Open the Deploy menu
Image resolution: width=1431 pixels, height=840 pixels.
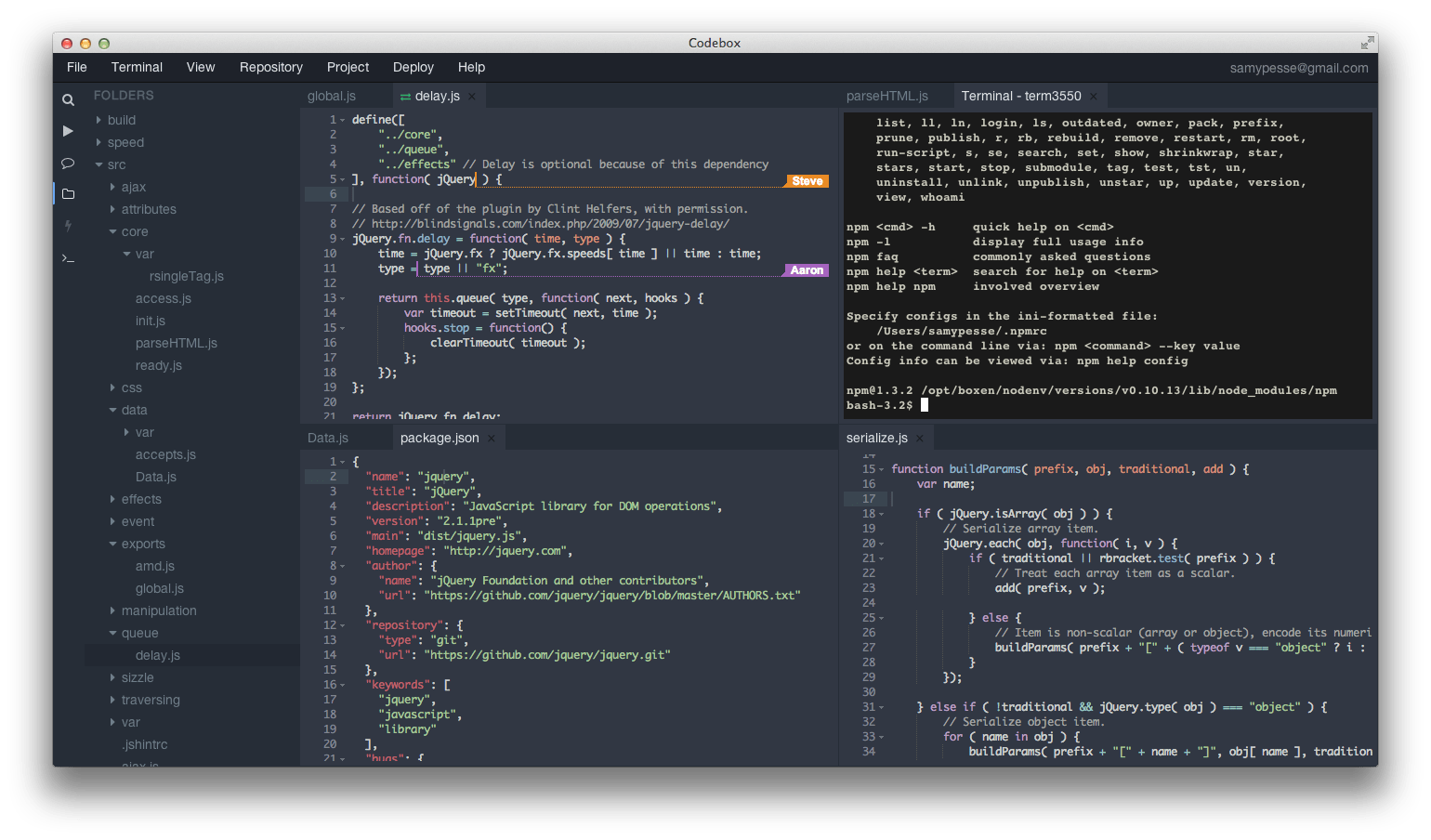(x=413, y=67)
